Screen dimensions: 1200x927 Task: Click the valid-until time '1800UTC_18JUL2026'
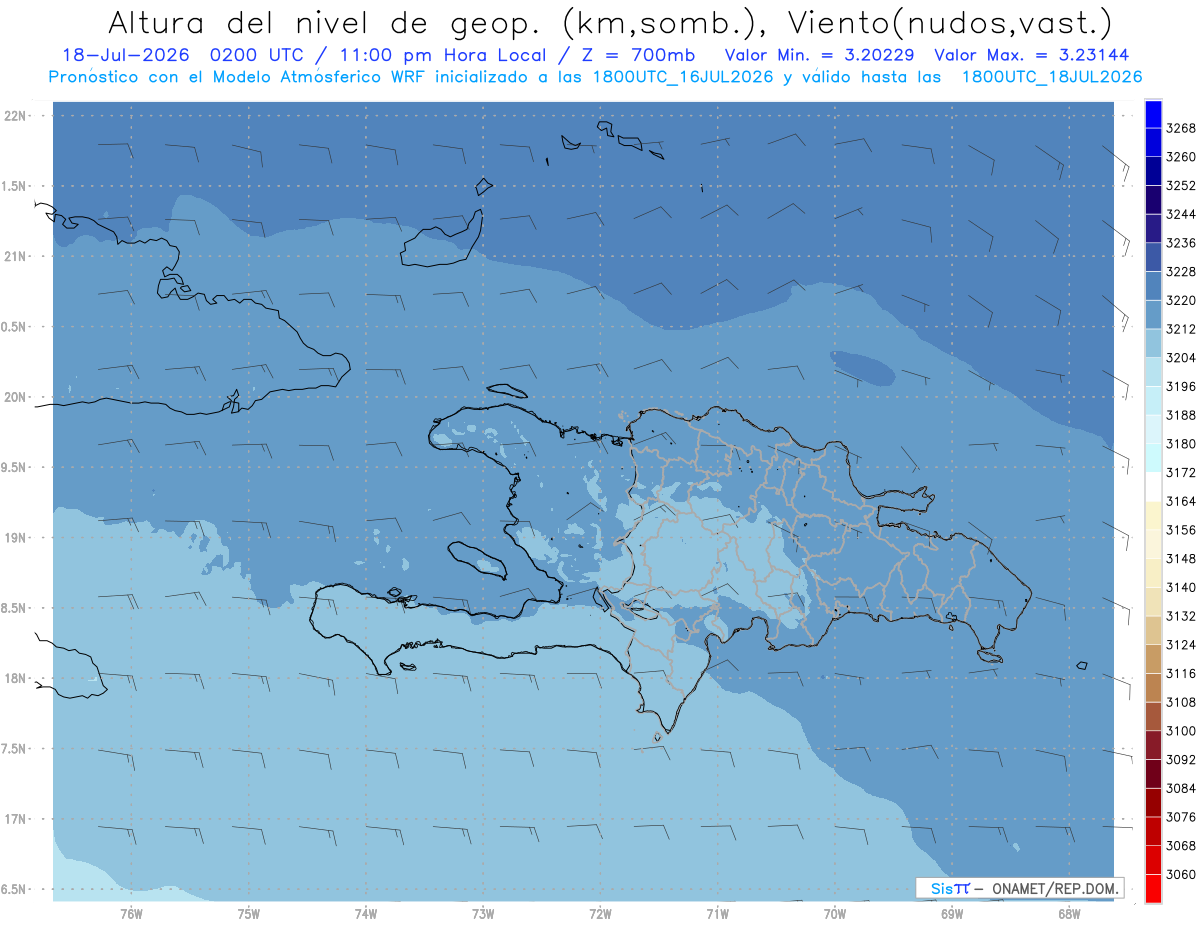click(1052, 77)
